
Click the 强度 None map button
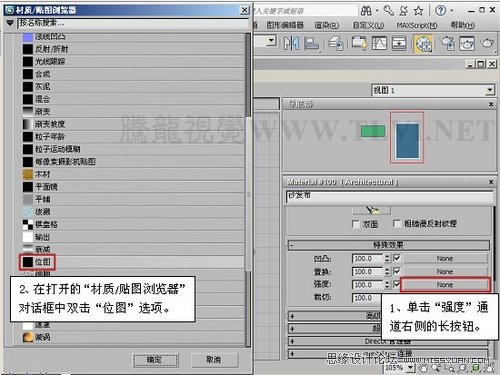coord(445,285)
